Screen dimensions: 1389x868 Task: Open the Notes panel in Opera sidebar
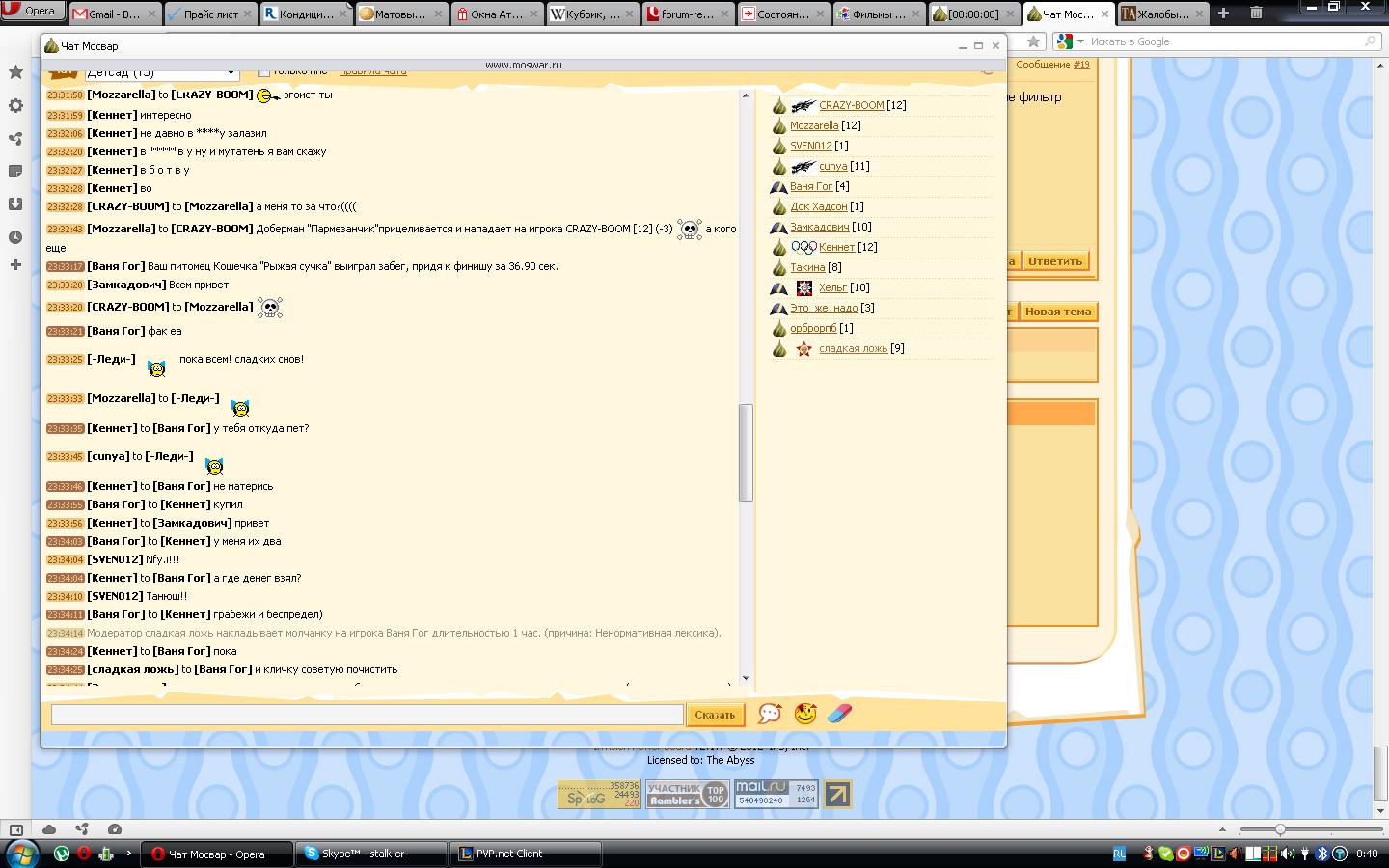click(x=15, y=172)
